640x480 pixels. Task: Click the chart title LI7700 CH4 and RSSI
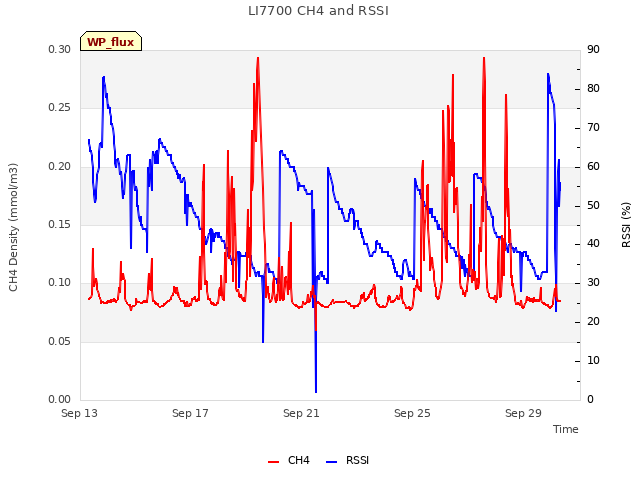click(x=318, y=11)
